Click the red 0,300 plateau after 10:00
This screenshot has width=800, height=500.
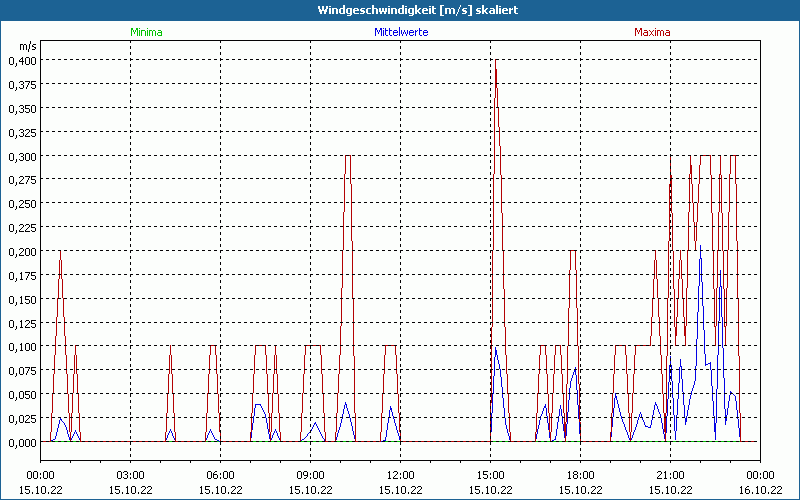click(x=348, y=156)
